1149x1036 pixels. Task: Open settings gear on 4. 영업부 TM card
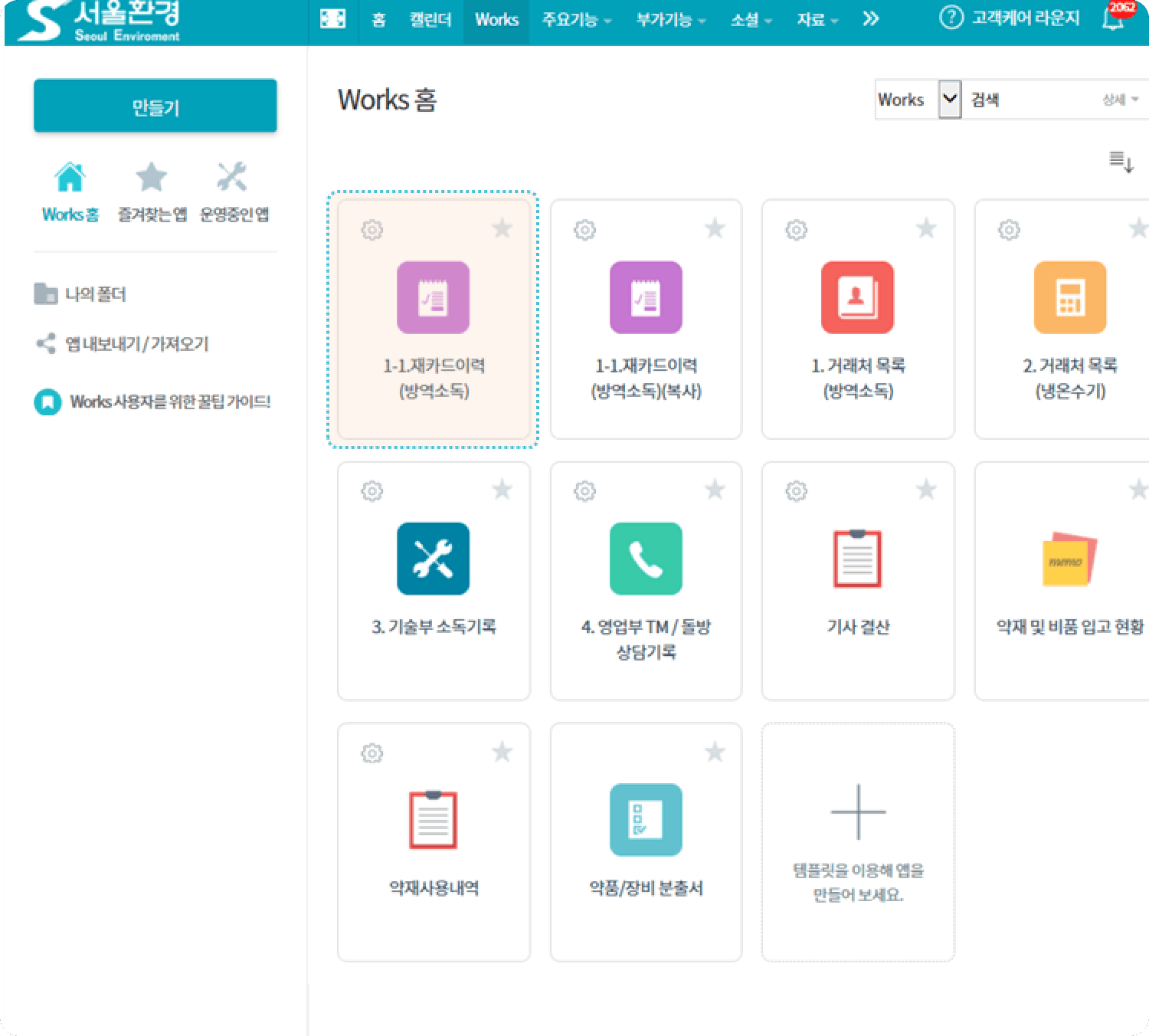point(585,490)
